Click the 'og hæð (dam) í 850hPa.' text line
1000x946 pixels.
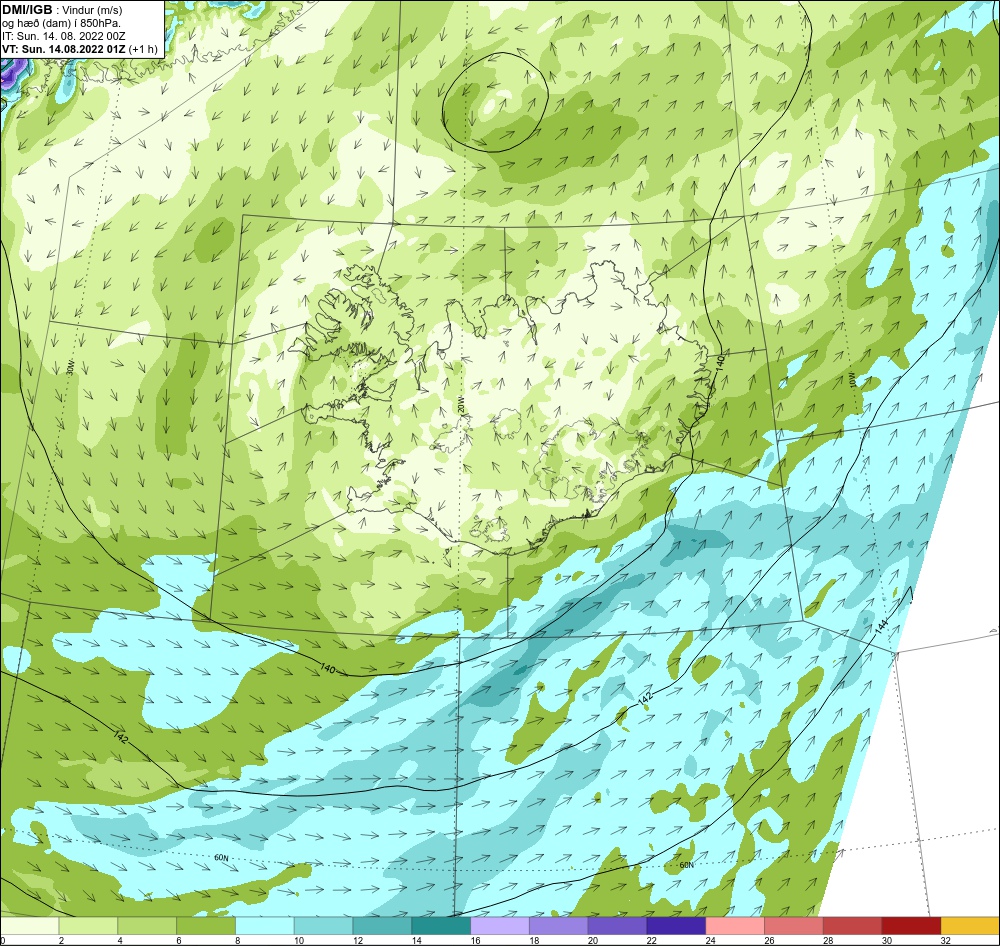pyautogui.click(x=61, y=24)
